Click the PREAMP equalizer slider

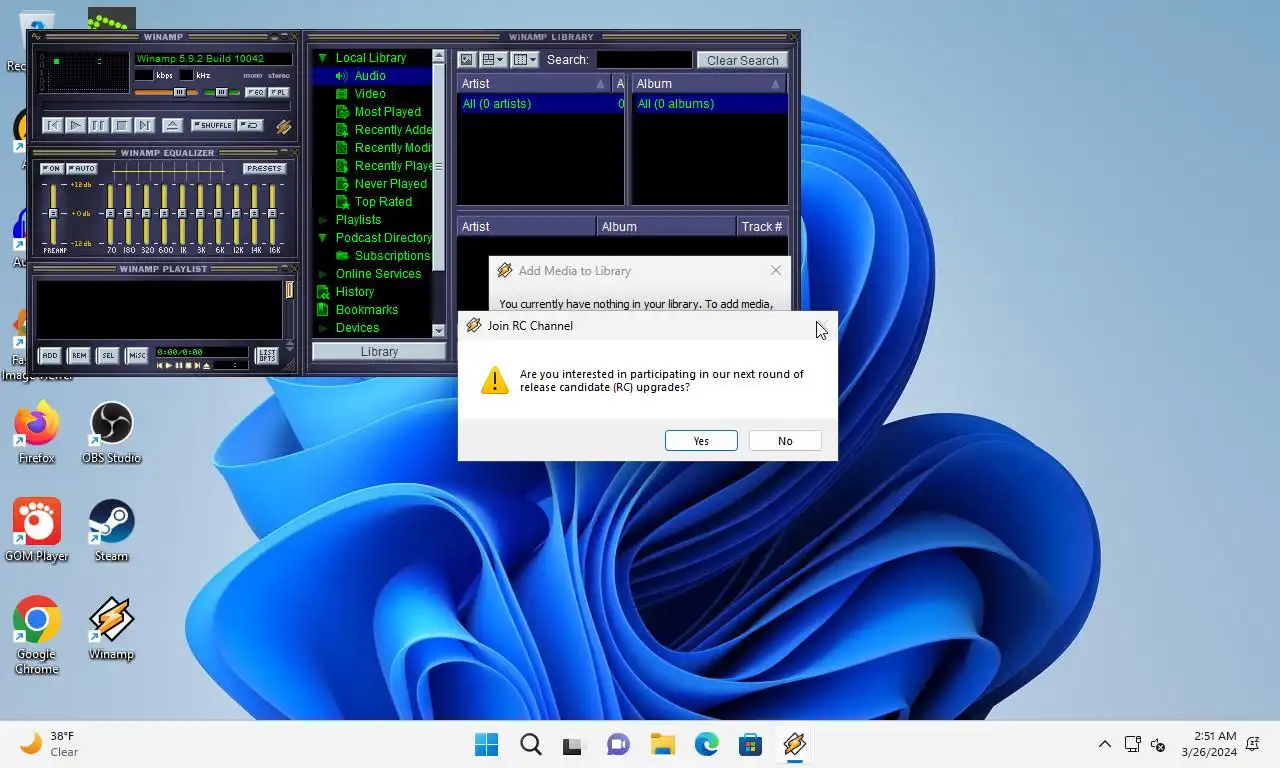point(54,214)
